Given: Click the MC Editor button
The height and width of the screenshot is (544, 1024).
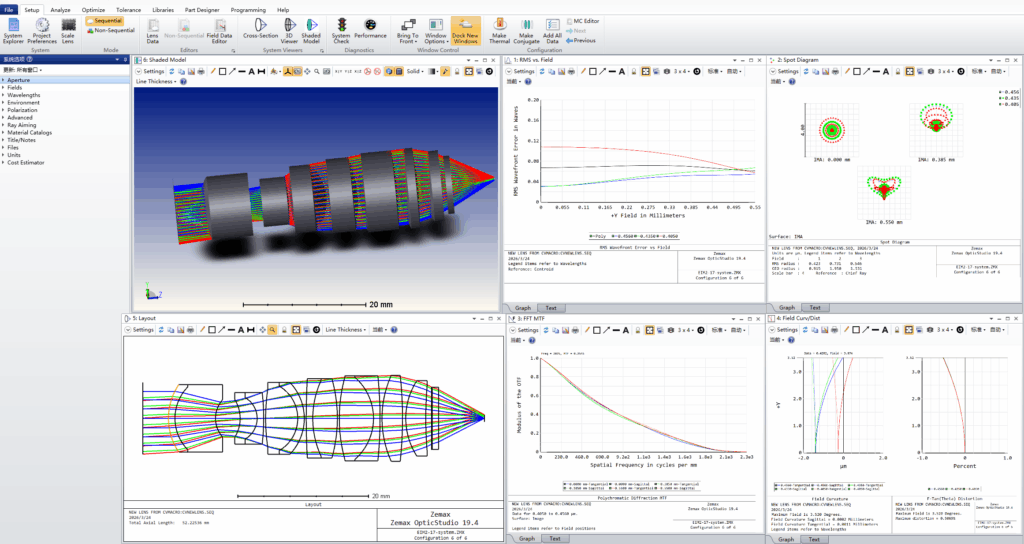Looking at the screenshot, I should click(584, 20).
